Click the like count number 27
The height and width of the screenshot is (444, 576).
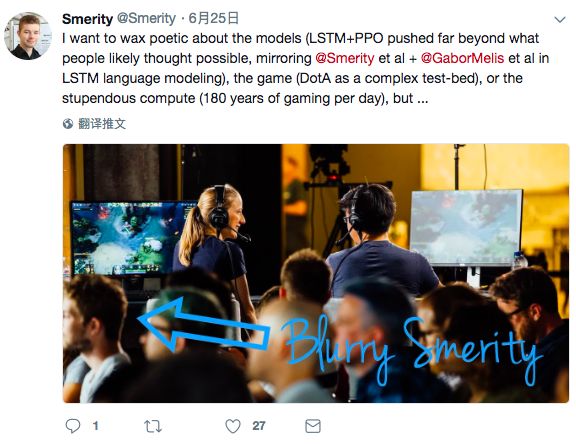[x=259, y=426]
